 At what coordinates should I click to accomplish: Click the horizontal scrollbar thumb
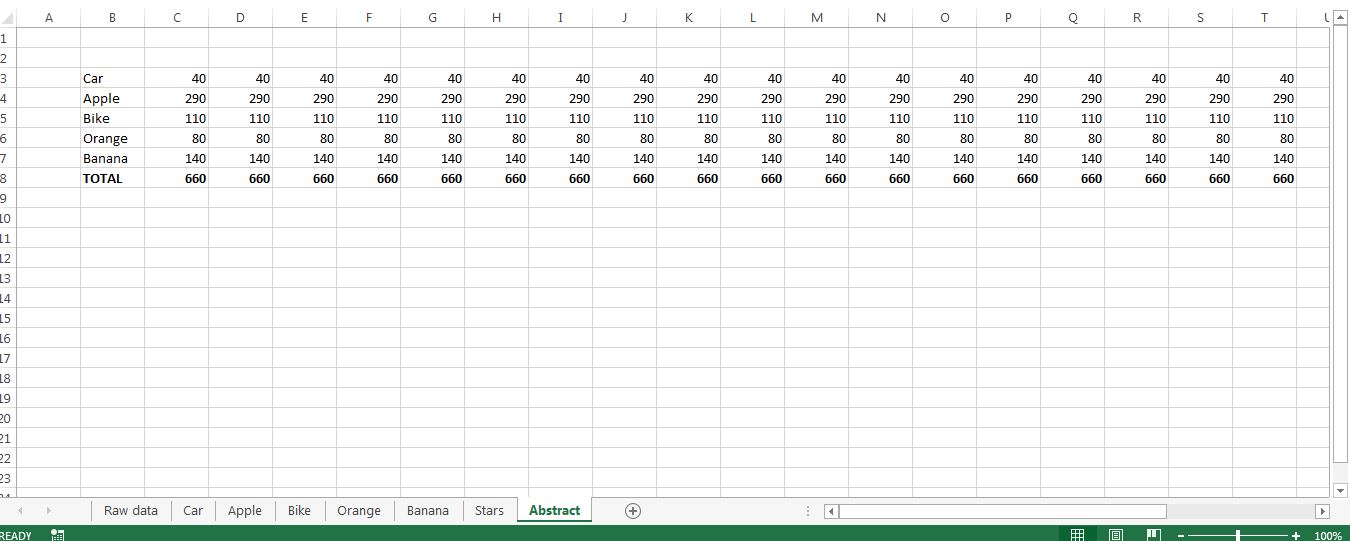click(1002, 511)
